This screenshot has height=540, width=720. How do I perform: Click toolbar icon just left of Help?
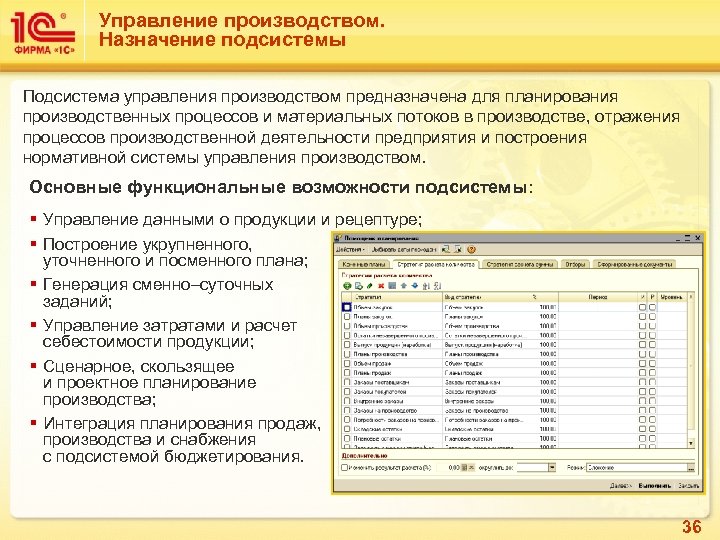[458, 249]
